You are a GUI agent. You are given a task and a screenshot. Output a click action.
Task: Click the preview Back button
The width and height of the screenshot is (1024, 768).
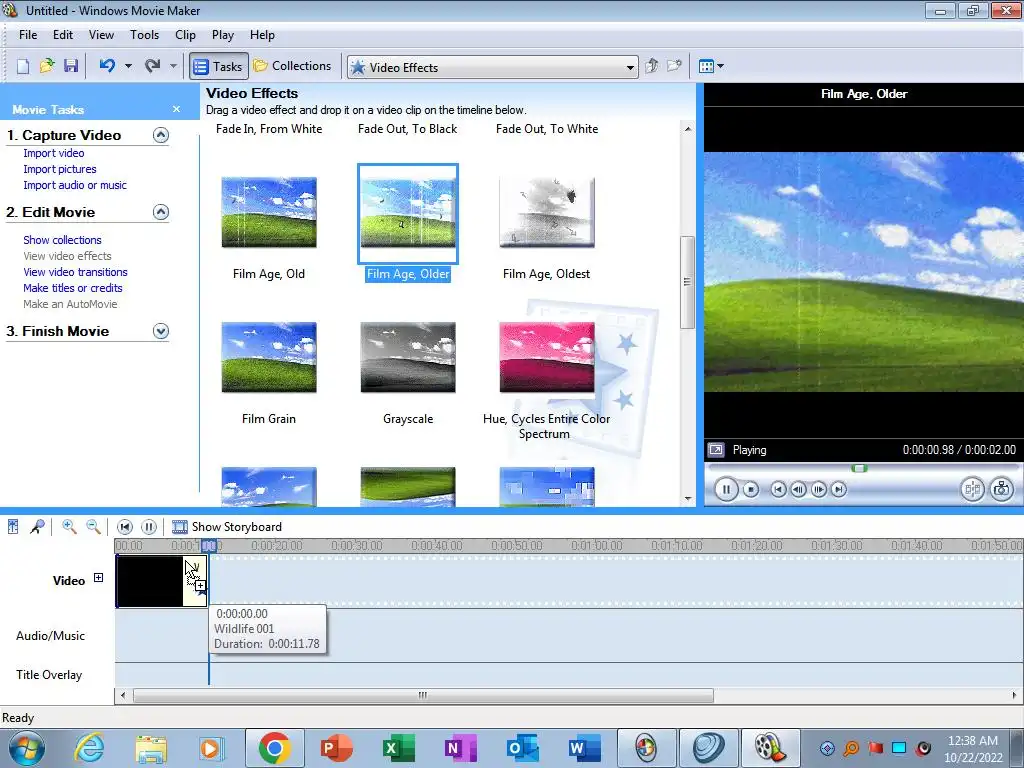pyautogui.click(x=778, y=489)
